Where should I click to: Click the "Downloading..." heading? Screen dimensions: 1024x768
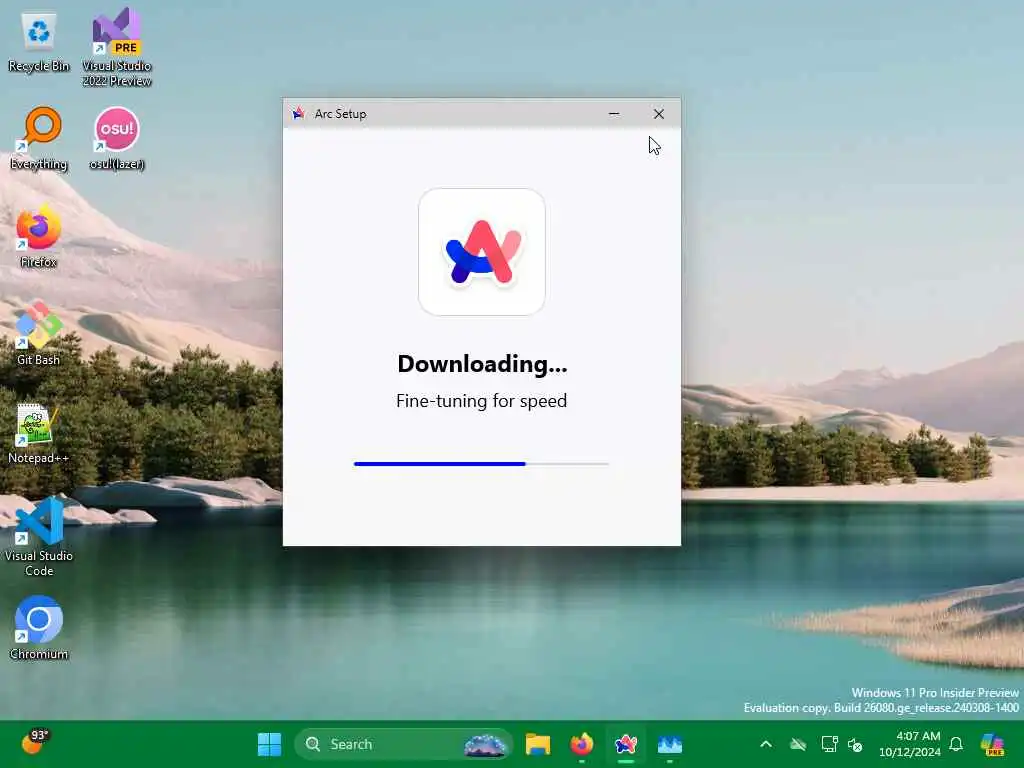click(x=482, y=364)
